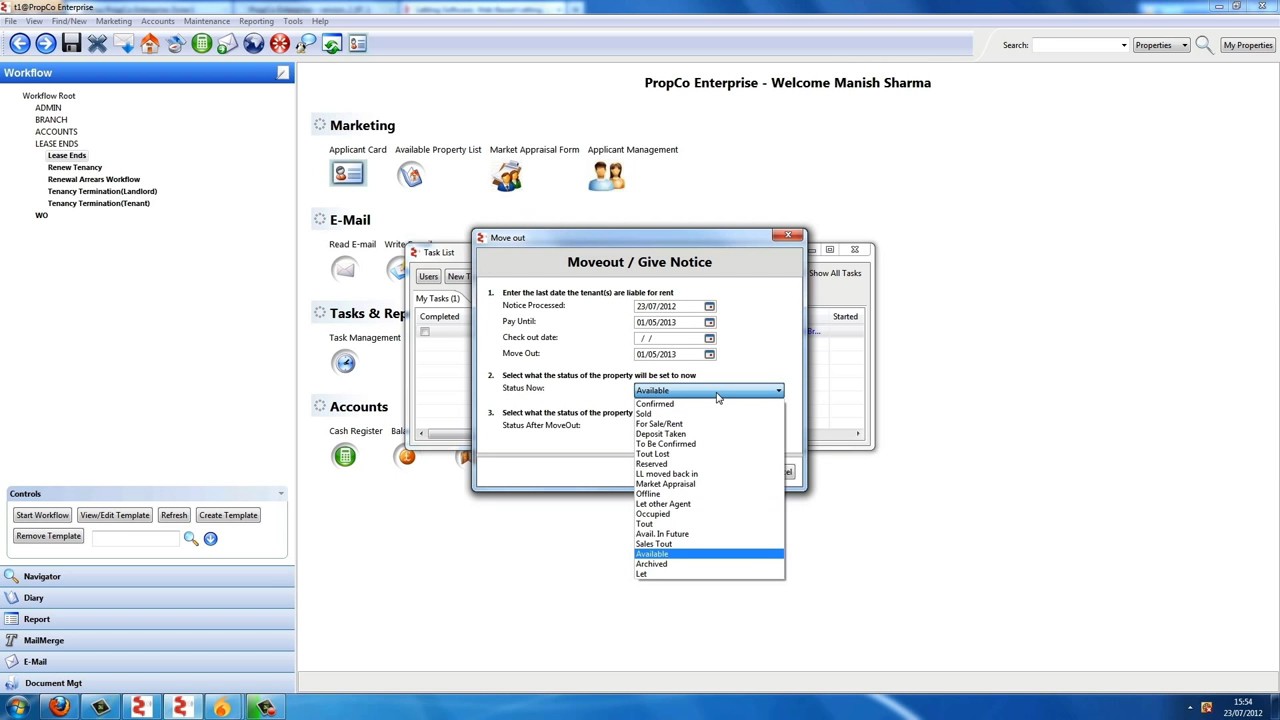Launch Firefox from the Windows taskbar
1280x720 pixels.
tap(59, 708)
